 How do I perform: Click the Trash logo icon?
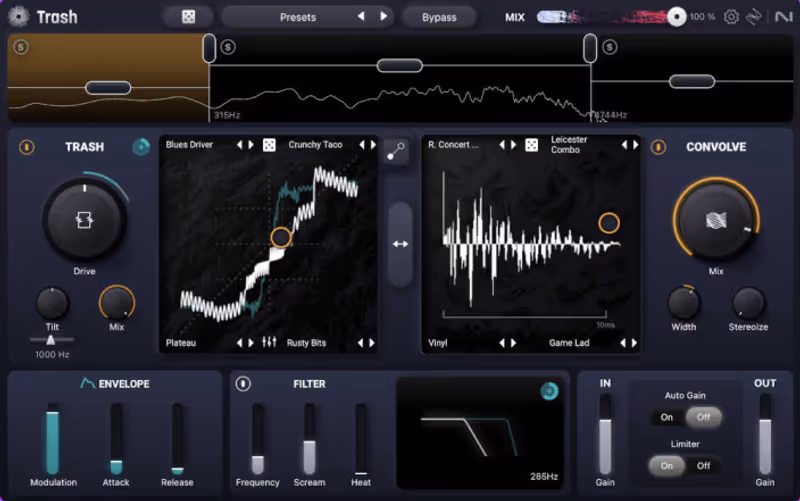19,16
